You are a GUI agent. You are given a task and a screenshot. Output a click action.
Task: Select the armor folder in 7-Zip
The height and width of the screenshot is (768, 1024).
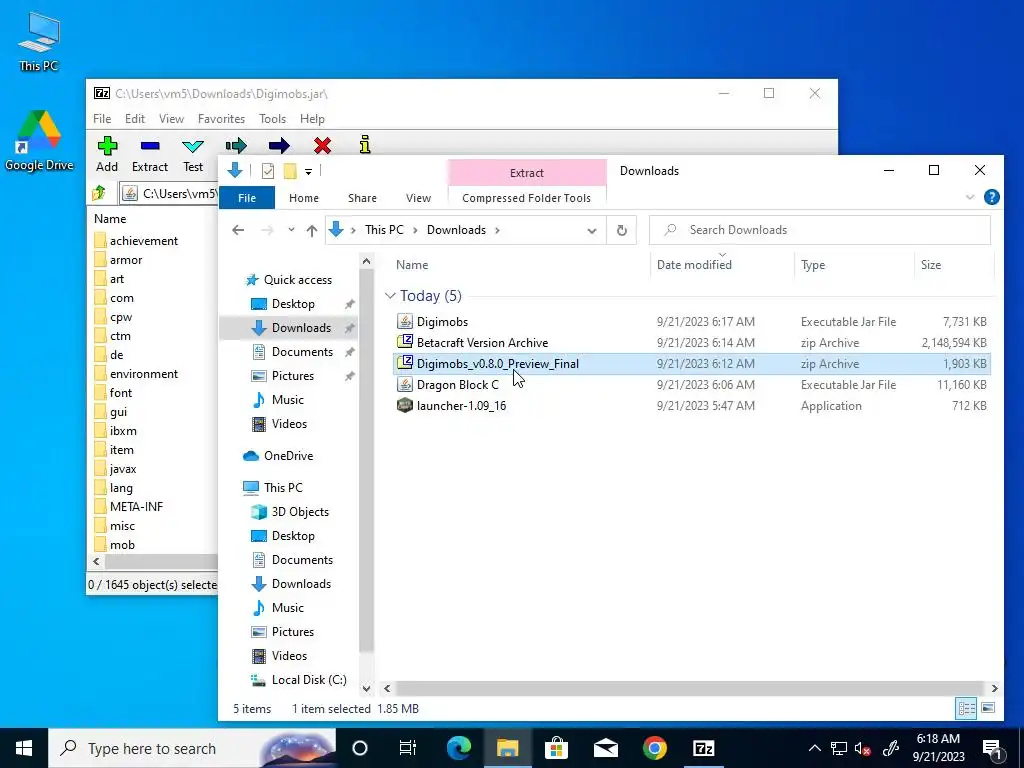[x=118, y=260]
